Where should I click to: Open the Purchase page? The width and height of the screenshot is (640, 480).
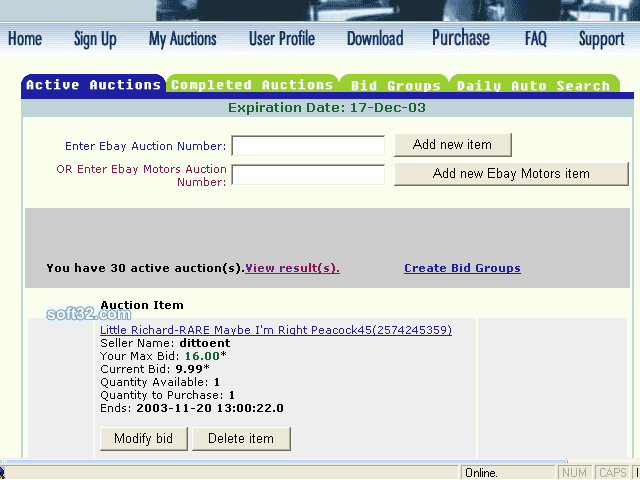coord(461,38)
